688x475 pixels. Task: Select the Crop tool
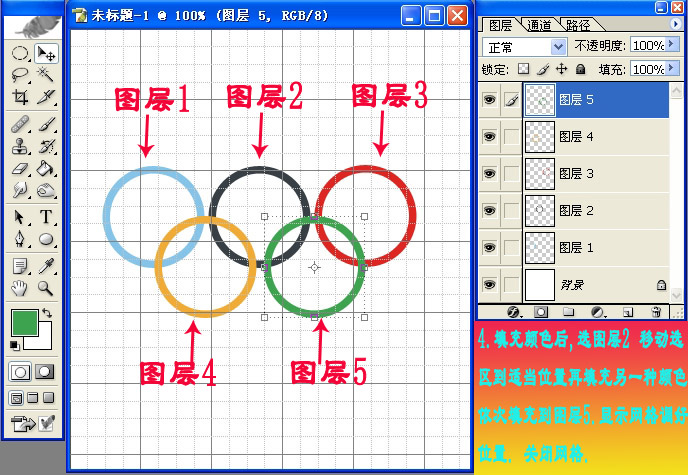(x=20, y=96)
